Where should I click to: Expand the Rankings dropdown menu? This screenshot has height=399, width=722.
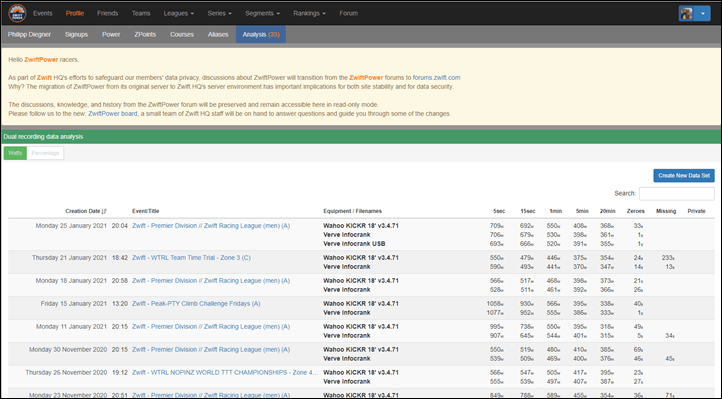(309, 13)
